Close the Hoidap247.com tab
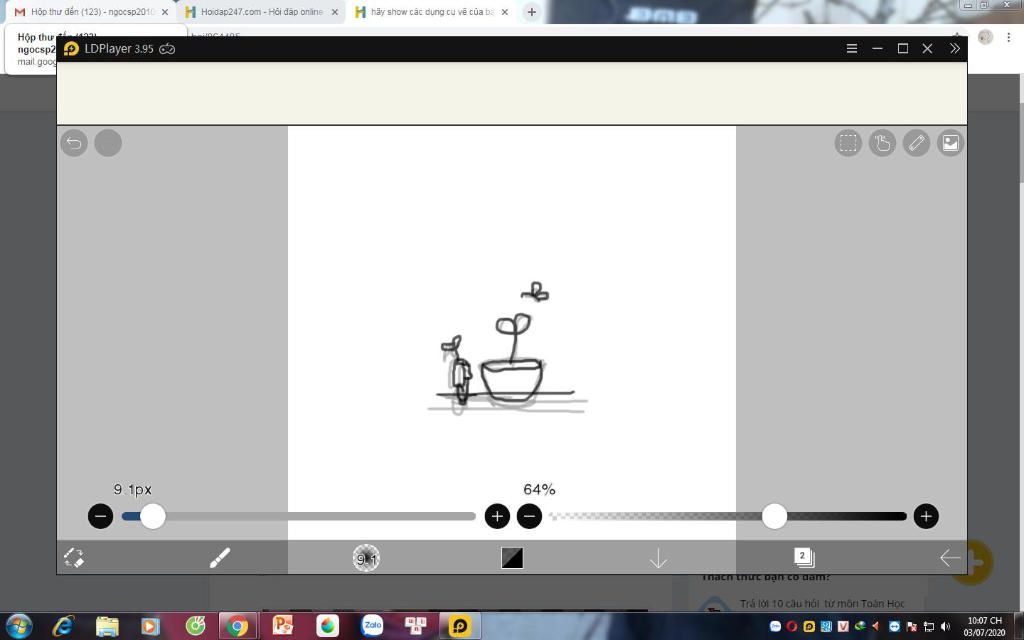The image size is (1024, 640). pyautogui.click(x=334, y=12)
